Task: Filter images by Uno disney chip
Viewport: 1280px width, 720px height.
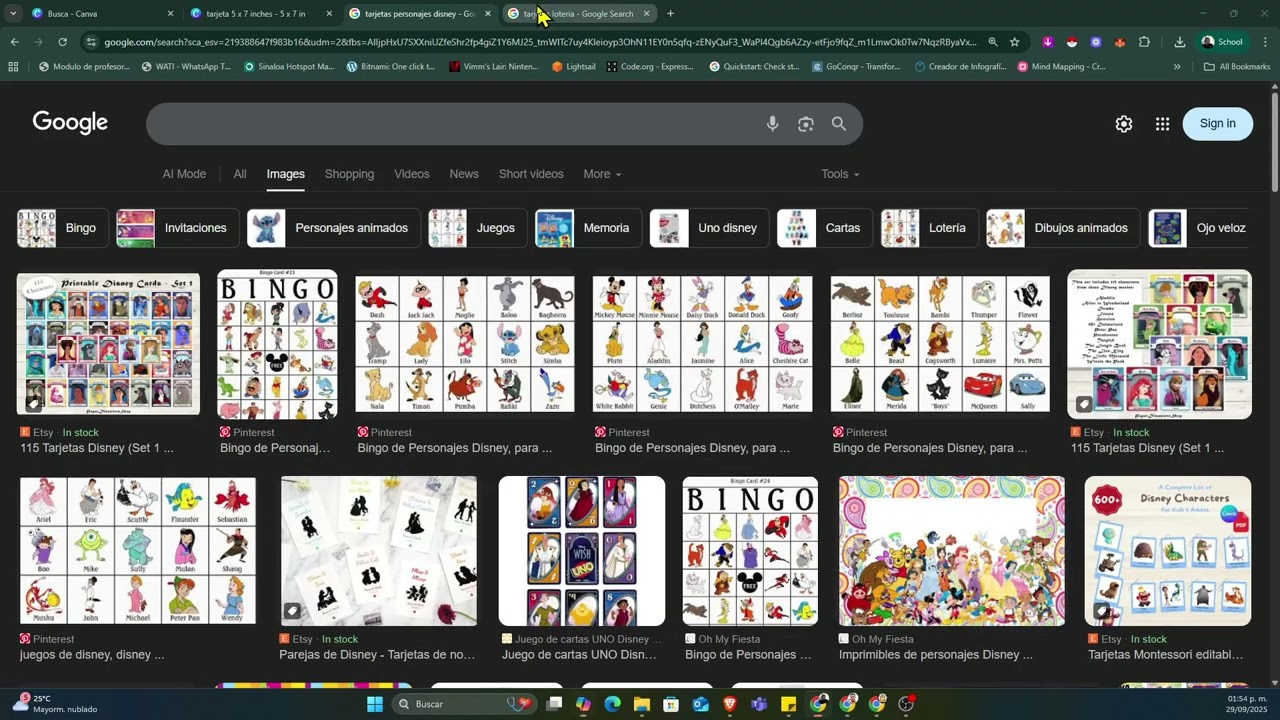Action: point(710,228)
